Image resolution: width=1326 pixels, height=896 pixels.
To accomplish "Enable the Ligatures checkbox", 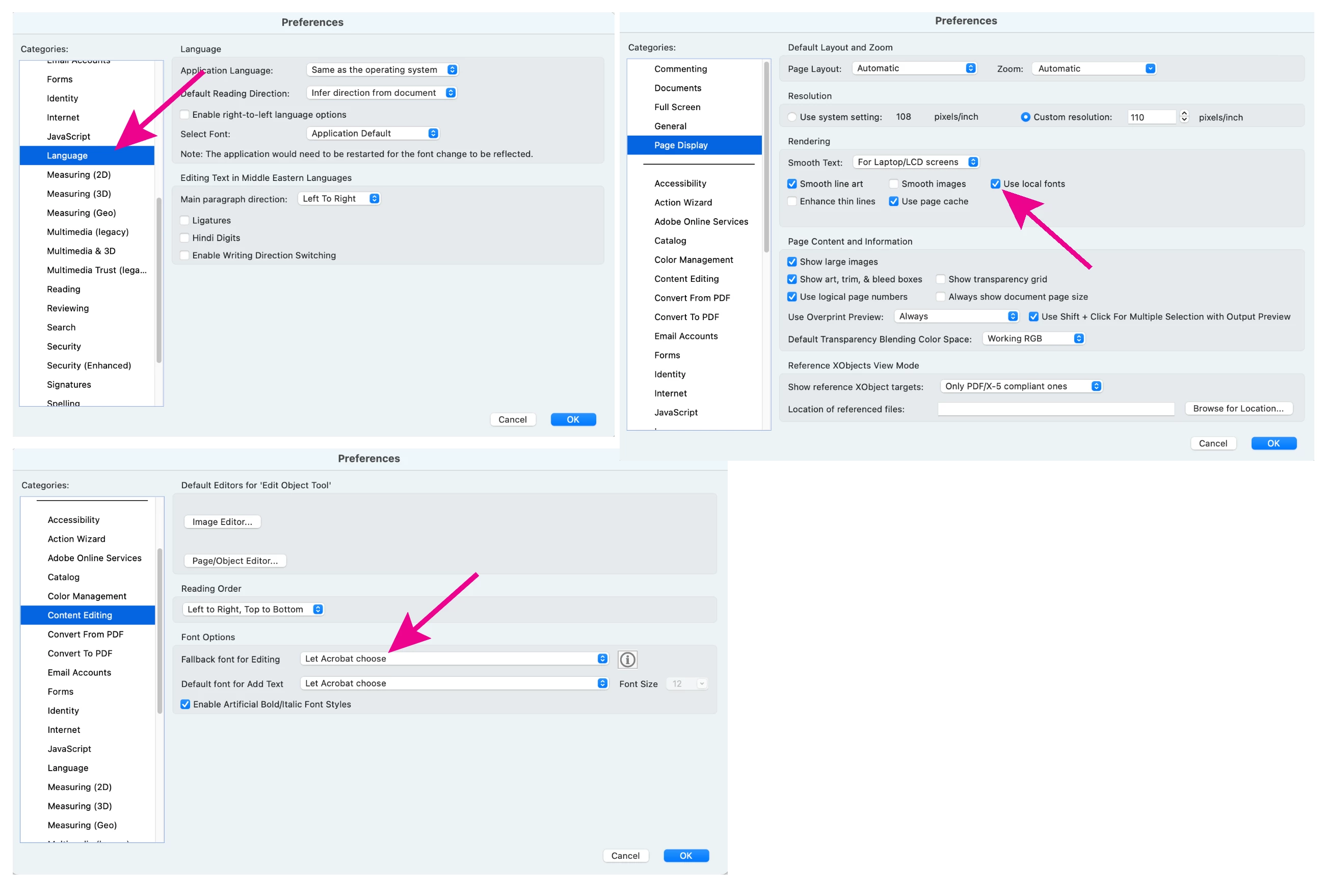I will tap(185, 220).
